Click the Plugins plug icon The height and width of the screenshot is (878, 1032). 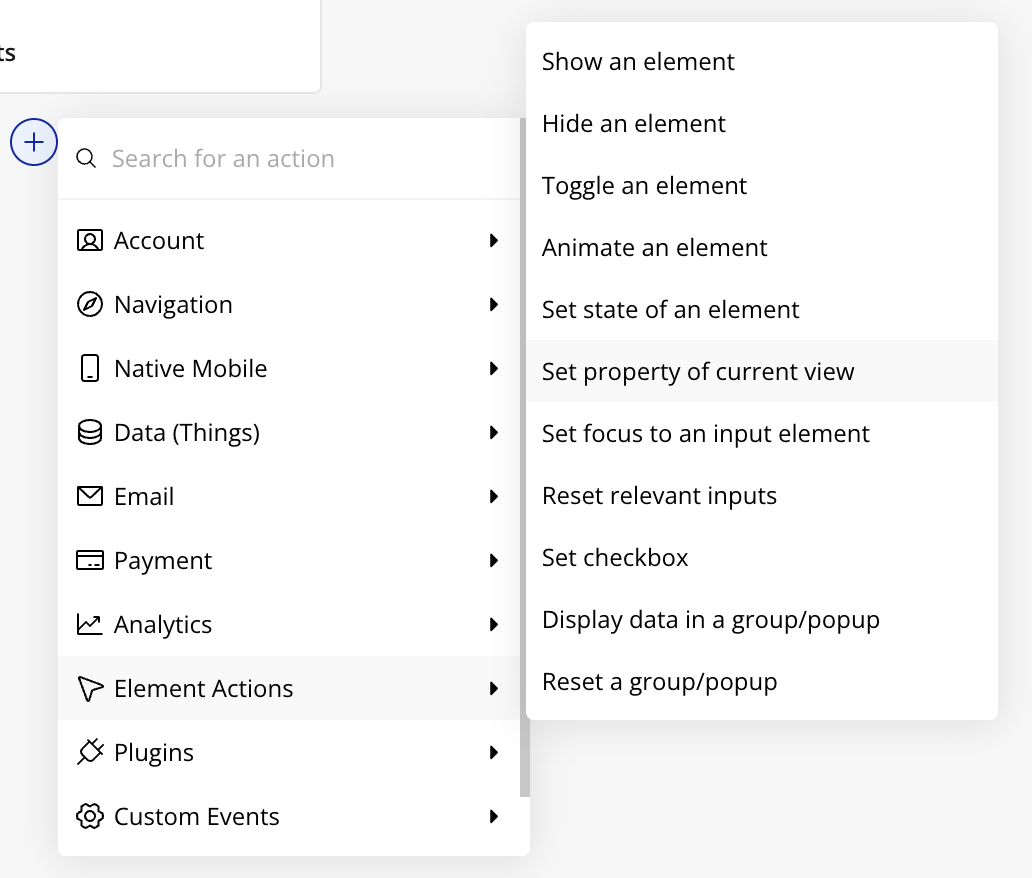coord(90,752)
